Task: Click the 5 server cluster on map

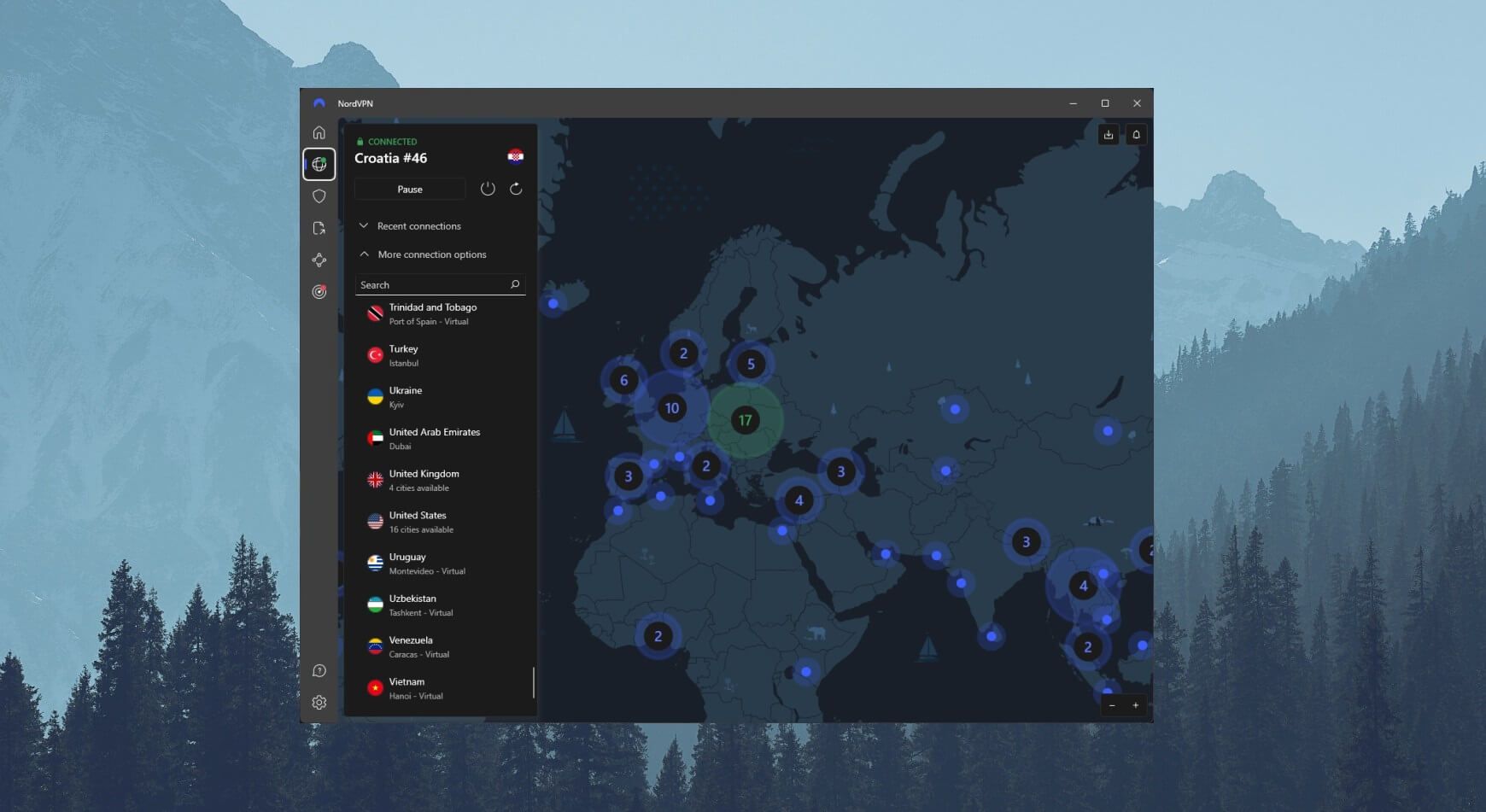Action: 751,365
